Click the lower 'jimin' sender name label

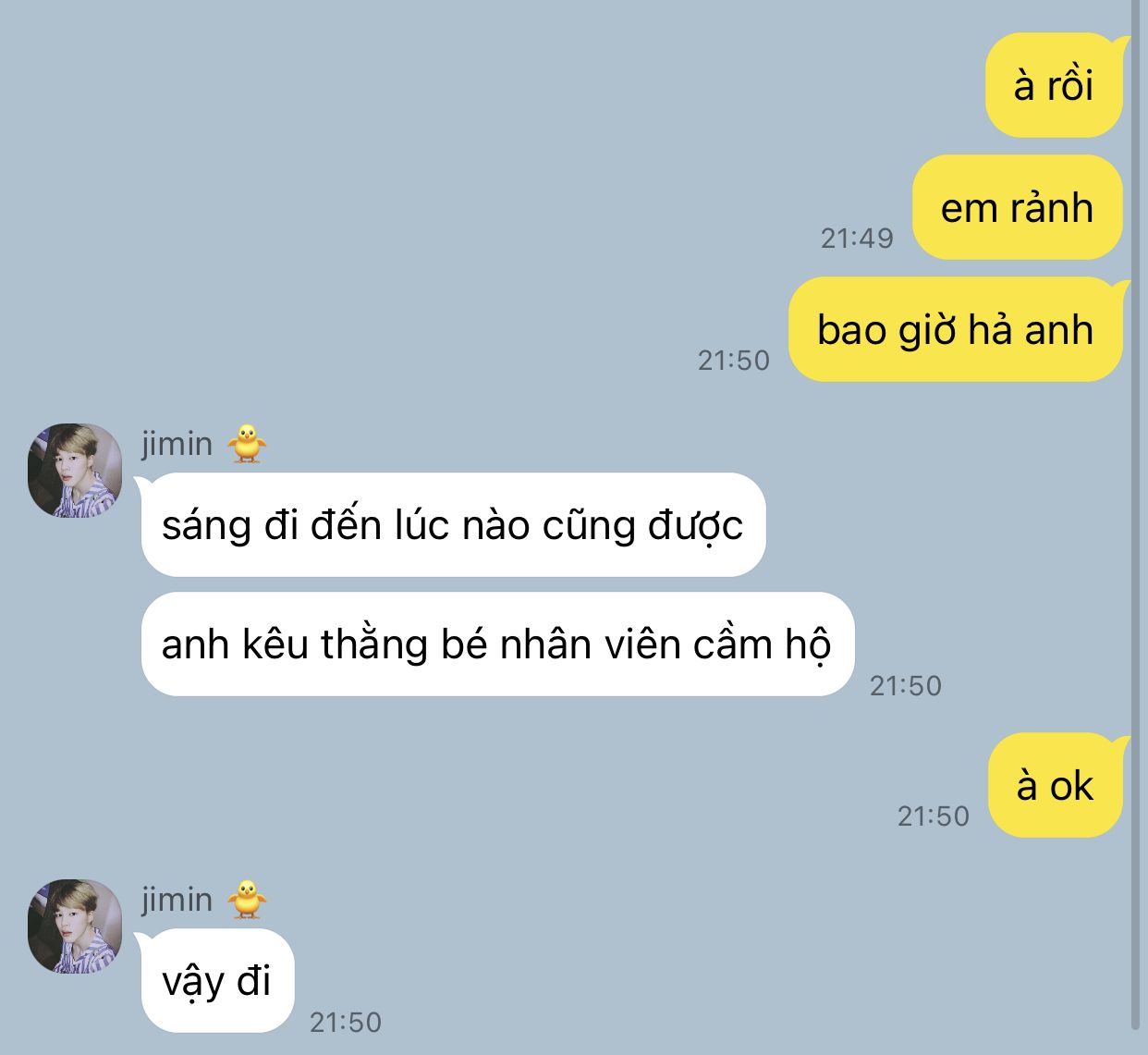click(177, 900)
